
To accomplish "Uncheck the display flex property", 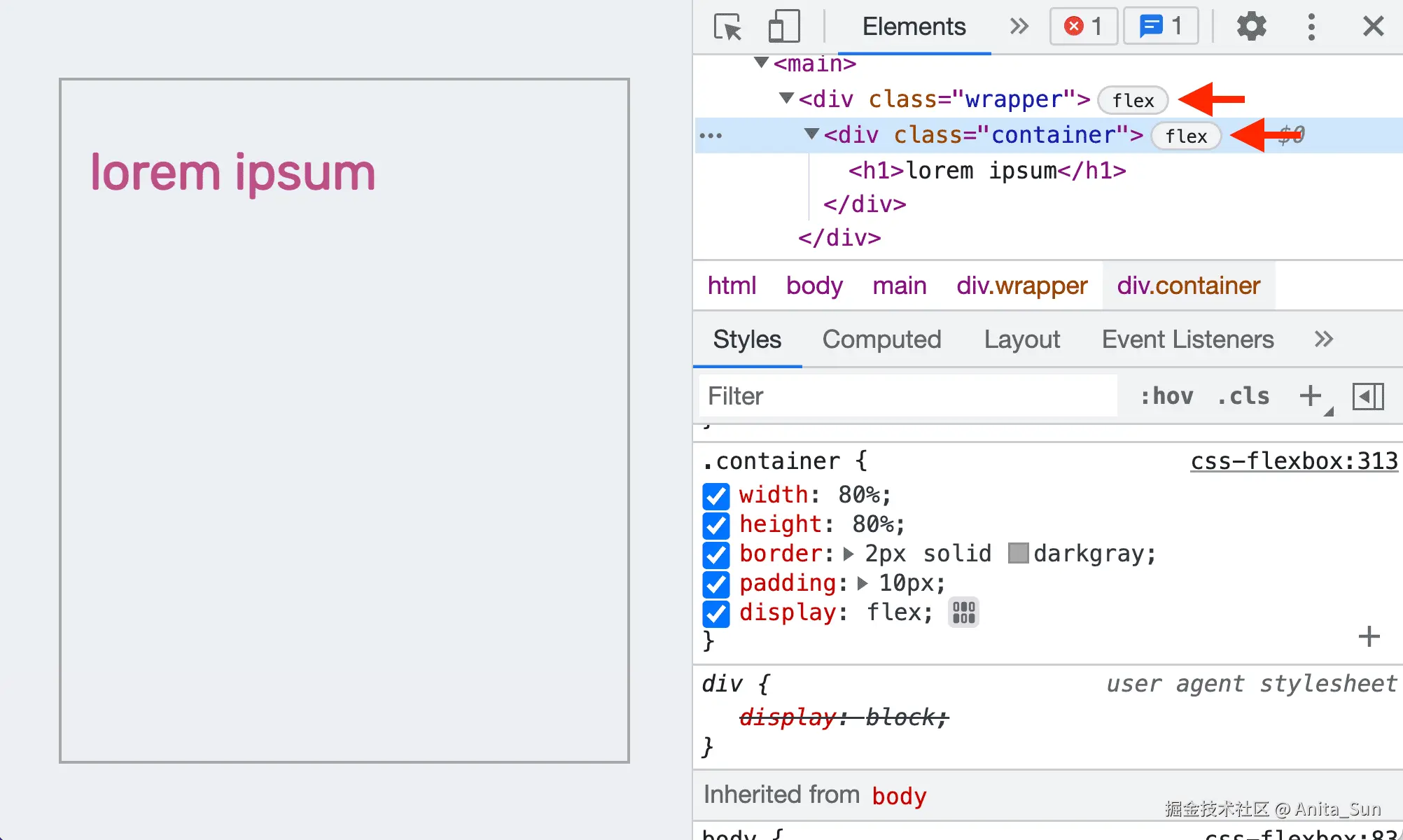I will point(716,614).
